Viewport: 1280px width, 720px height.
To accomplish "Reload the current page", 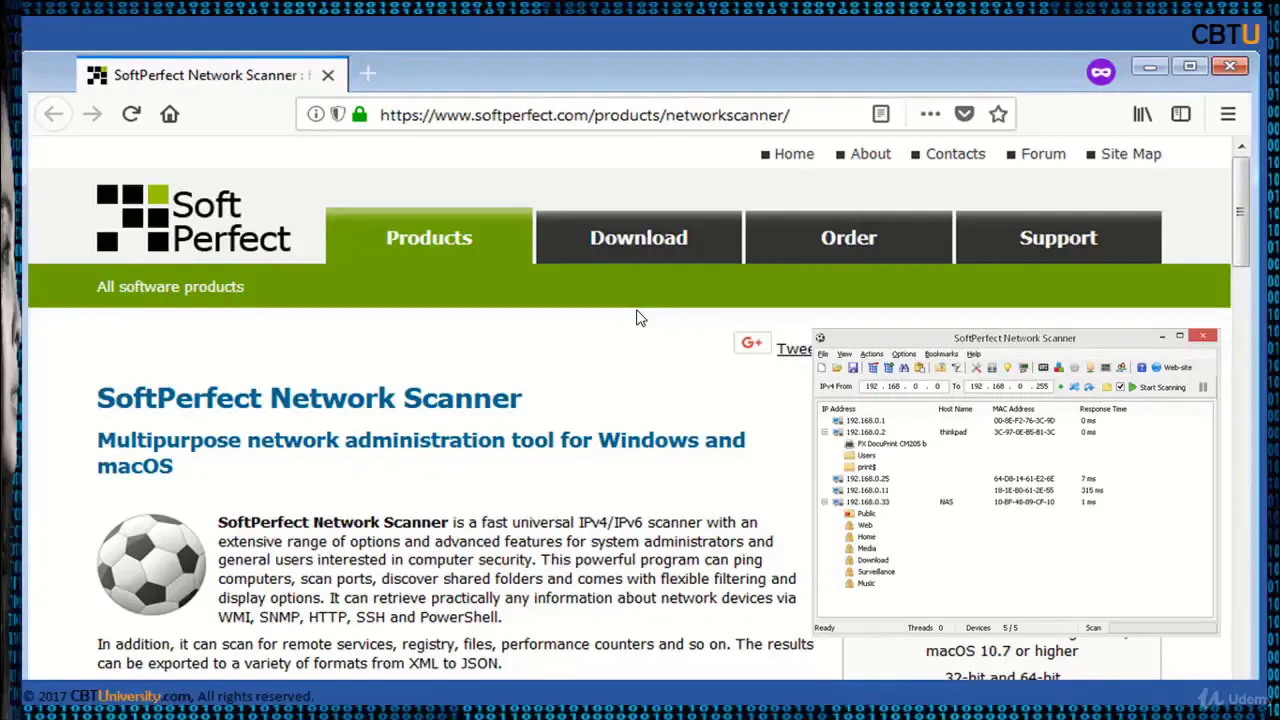I will point(131,114).
